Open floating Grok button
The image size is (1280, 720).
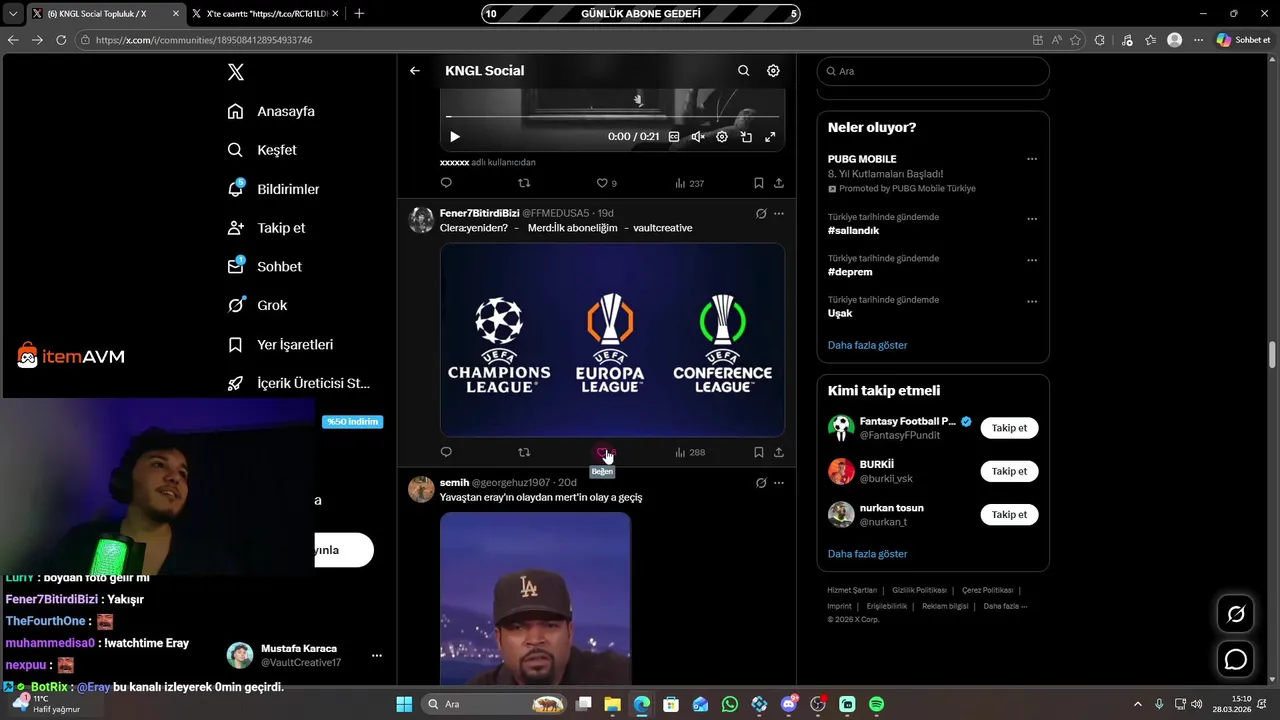[1236, 614]
